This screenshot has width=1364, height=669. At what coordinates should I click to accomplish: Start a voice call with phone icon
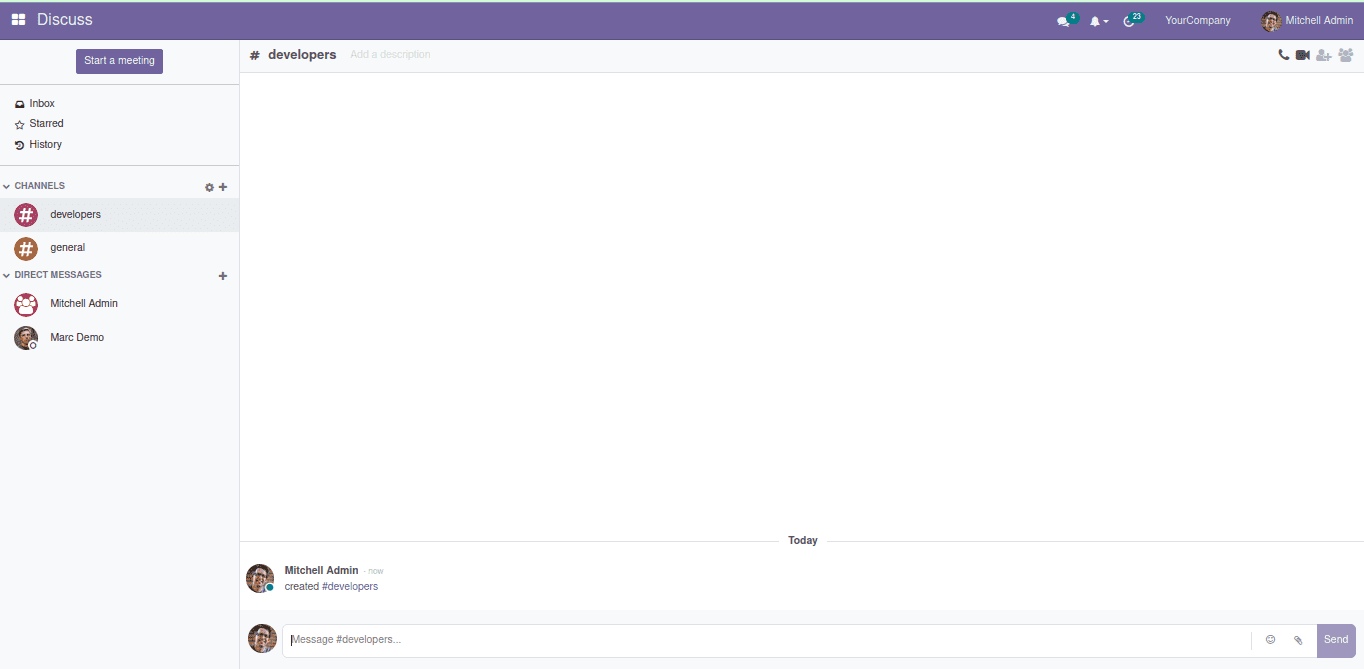pyautogui.click(x=1283, y=55)
